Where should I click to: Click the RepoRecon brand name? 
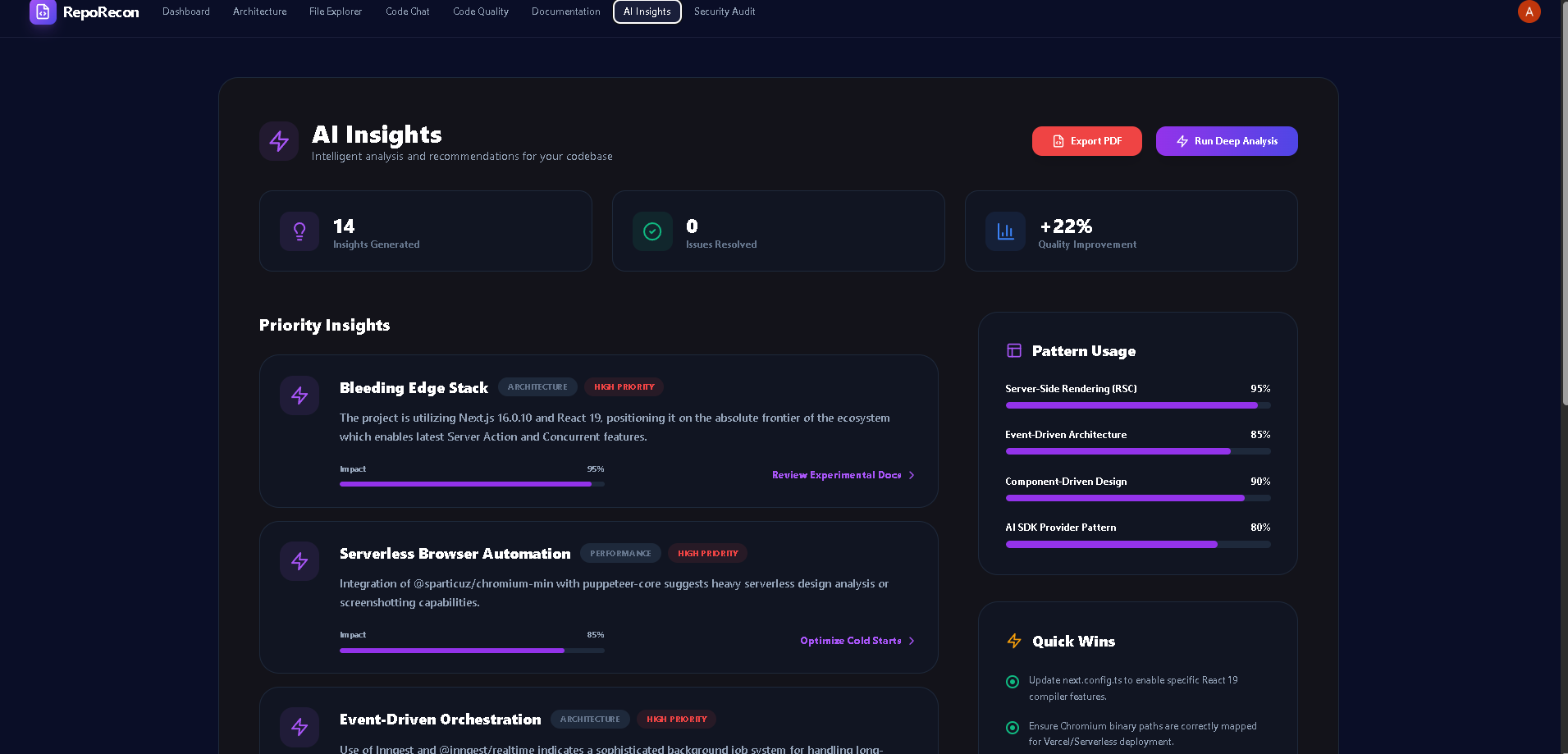[x=101, y=12]
